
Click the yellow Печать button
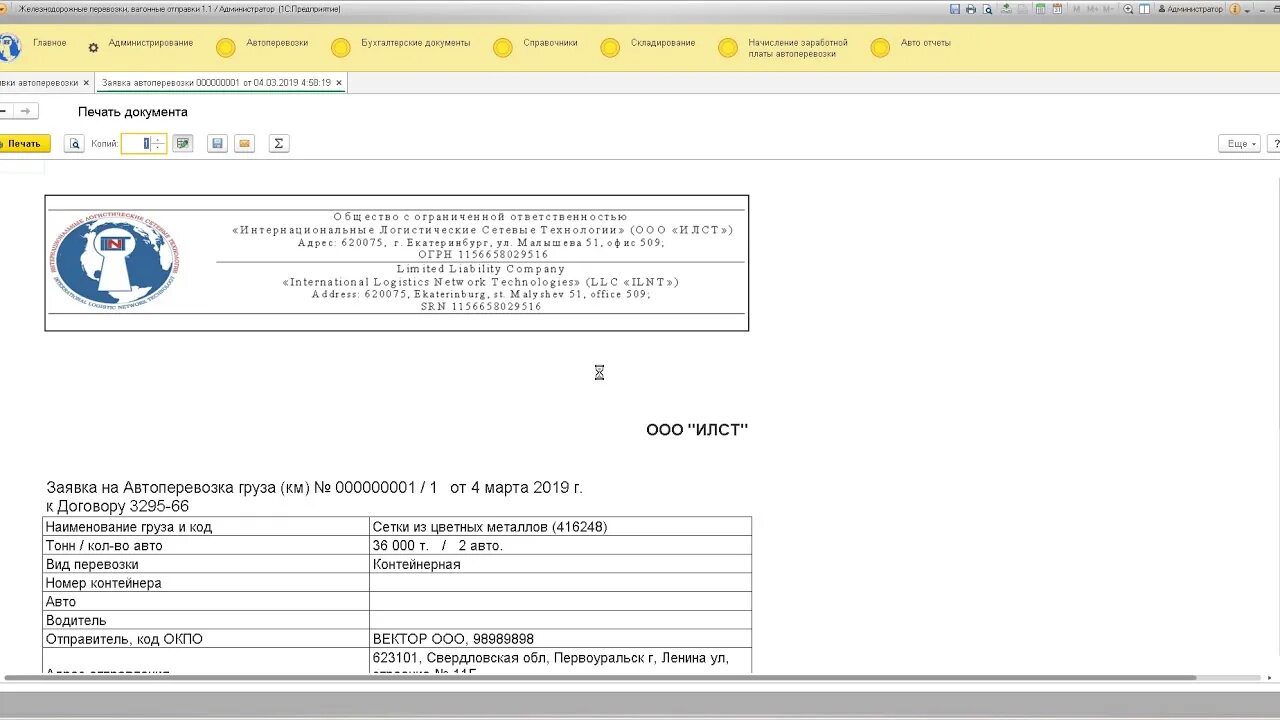click(24, 144)
